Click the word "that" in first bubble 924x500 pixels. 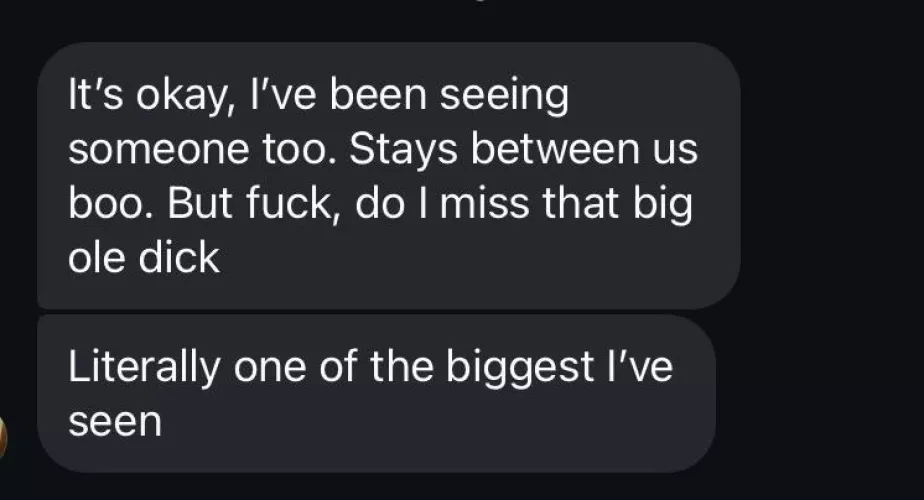pyautogui.click(x=615, y=203)
